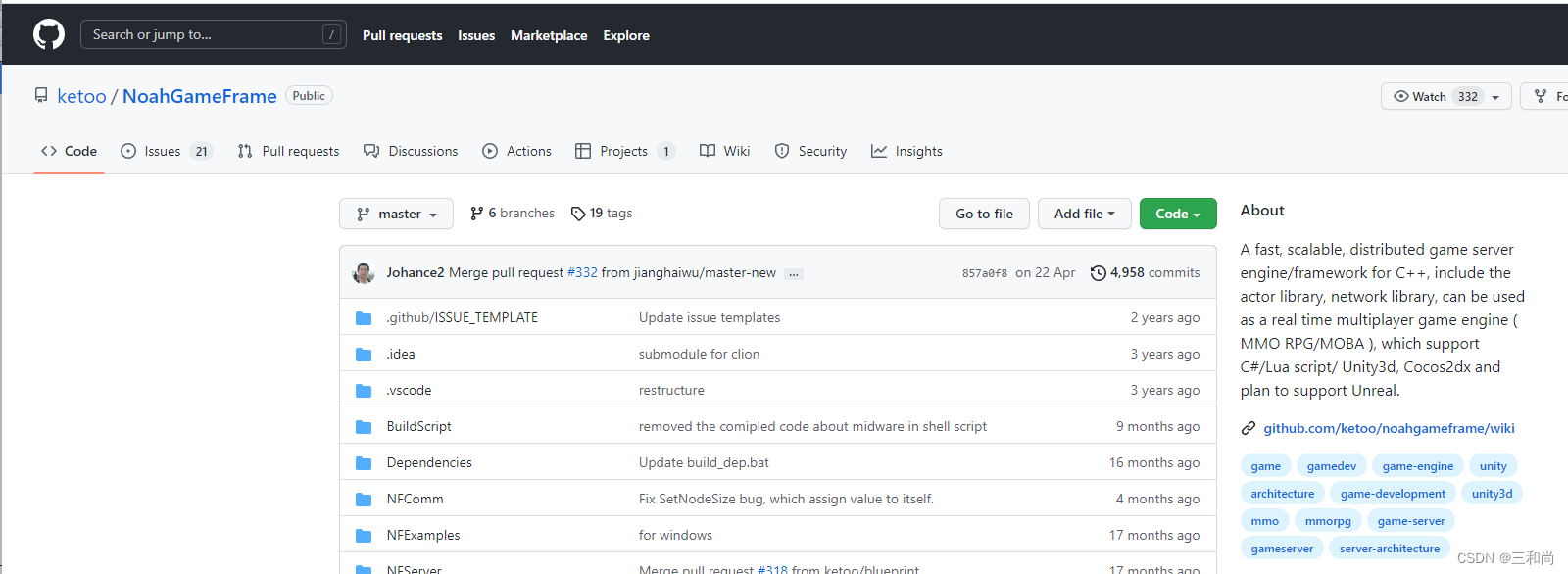1568x574 pixels.
Task: Click the table icon on Projects tab
Action: [583, 151]
